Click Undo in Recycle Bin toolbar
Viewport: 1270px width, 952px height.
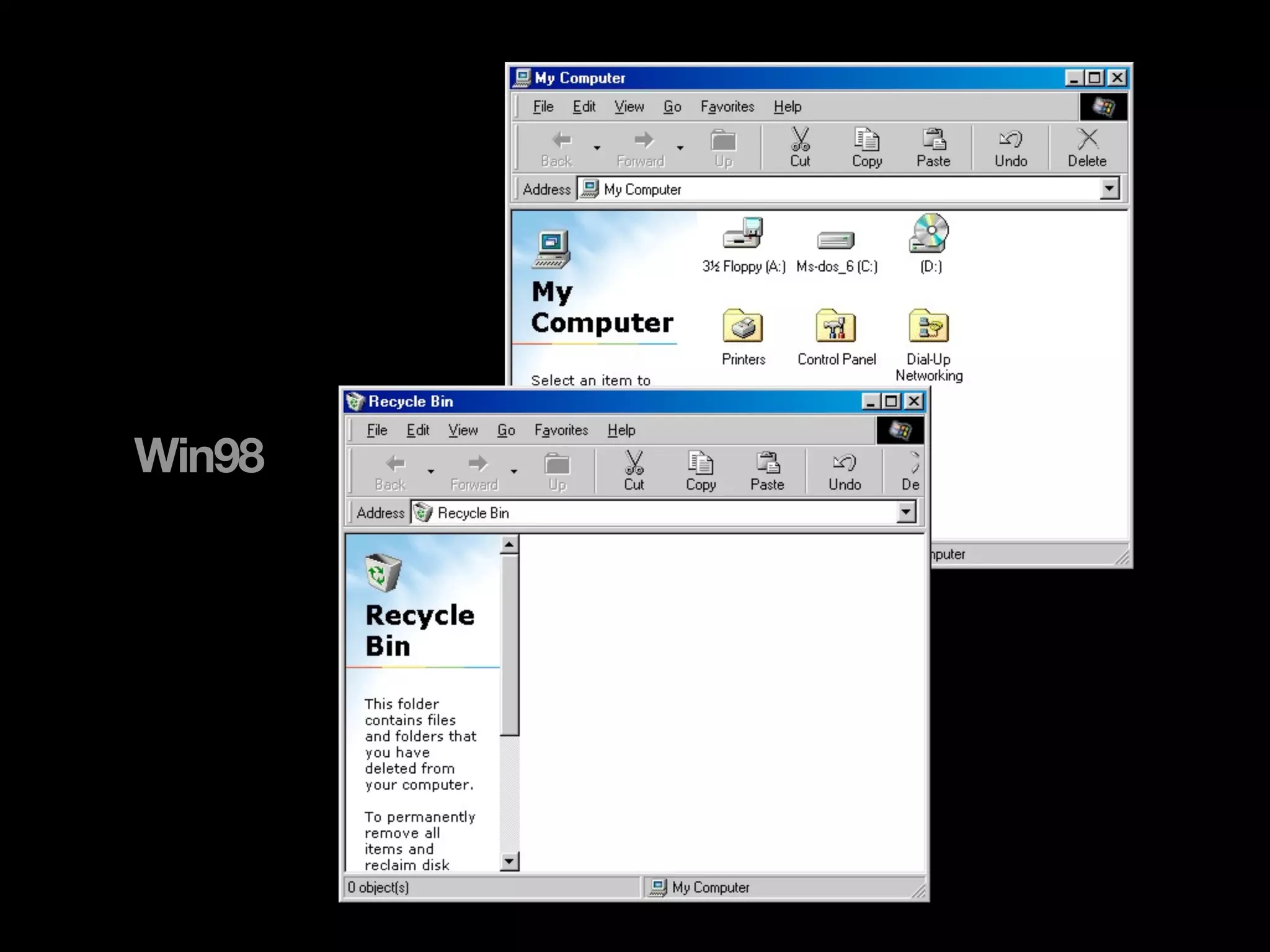click(845, 471)
